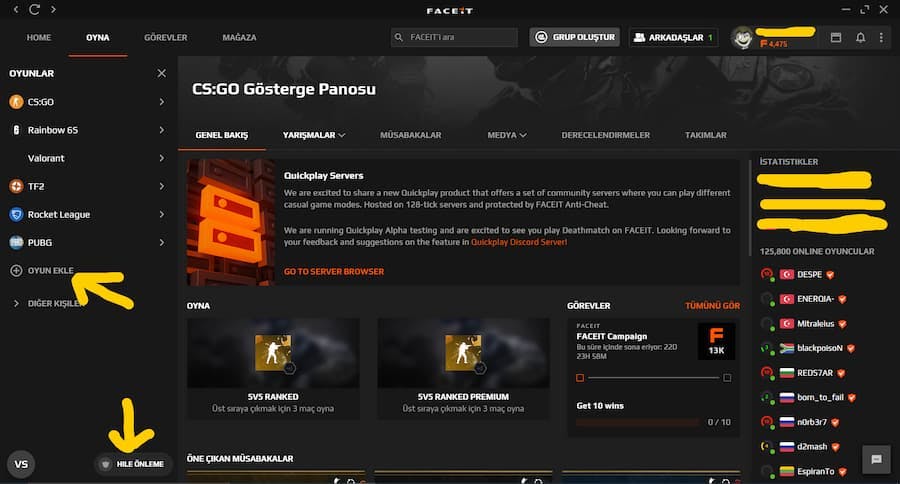
Task: Open the Medya dropdown
Action: click(507, 135)
